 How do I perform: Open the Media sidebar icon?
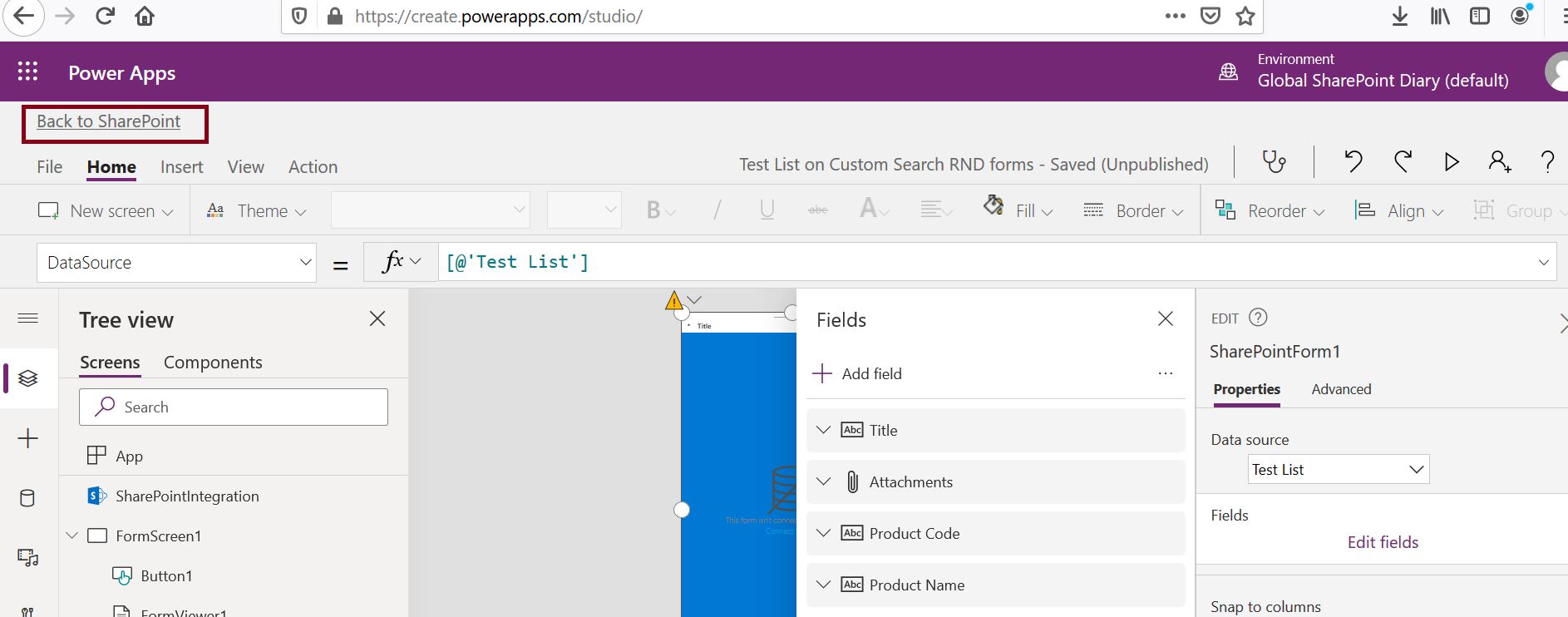[x=27, y=558]
